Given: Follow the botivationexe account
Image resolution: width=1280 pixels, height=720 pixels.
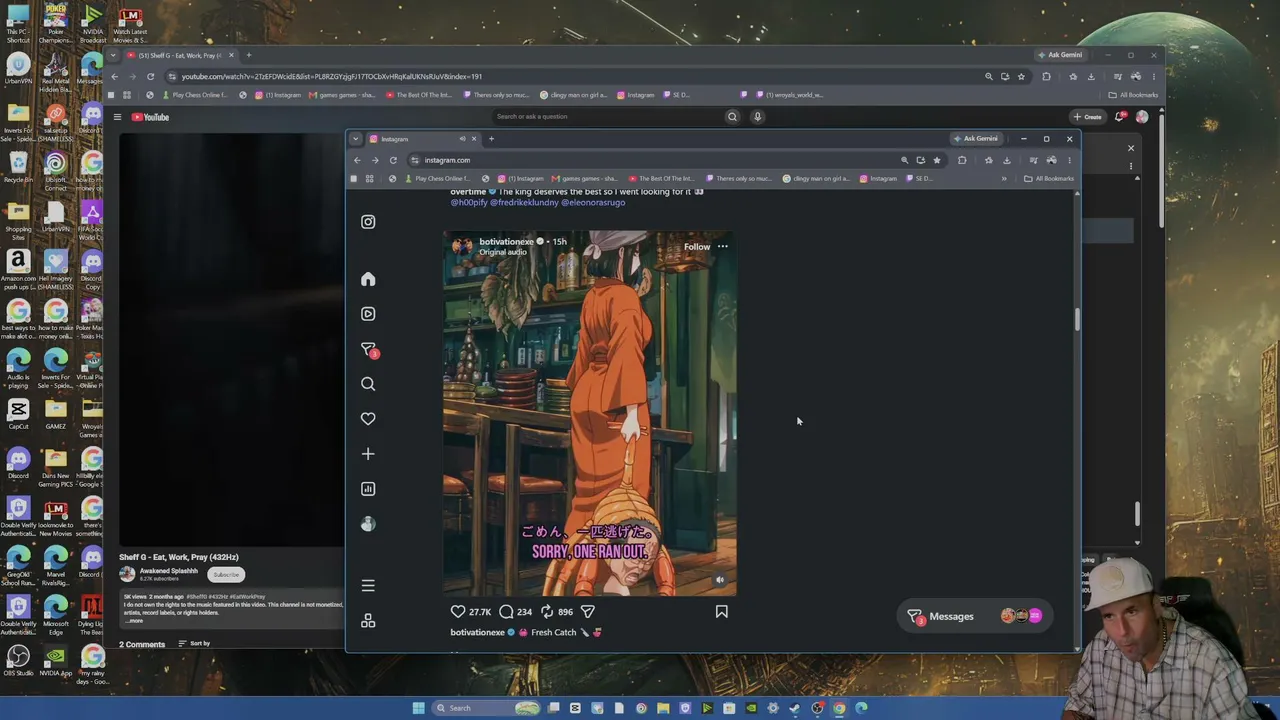Looking at the screenshot, I should click(697, 246).
